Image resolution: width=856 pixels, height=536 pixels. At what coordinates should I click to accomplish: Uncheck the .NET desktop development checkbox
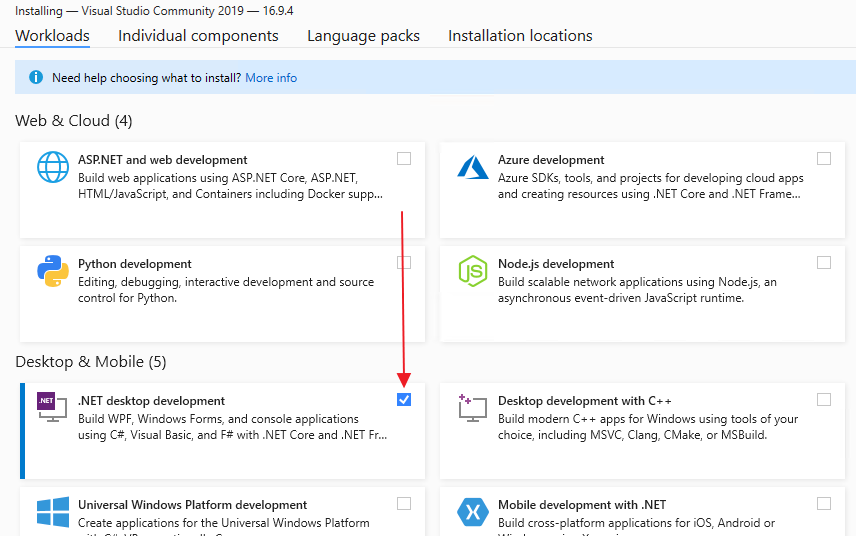[404, 400]
